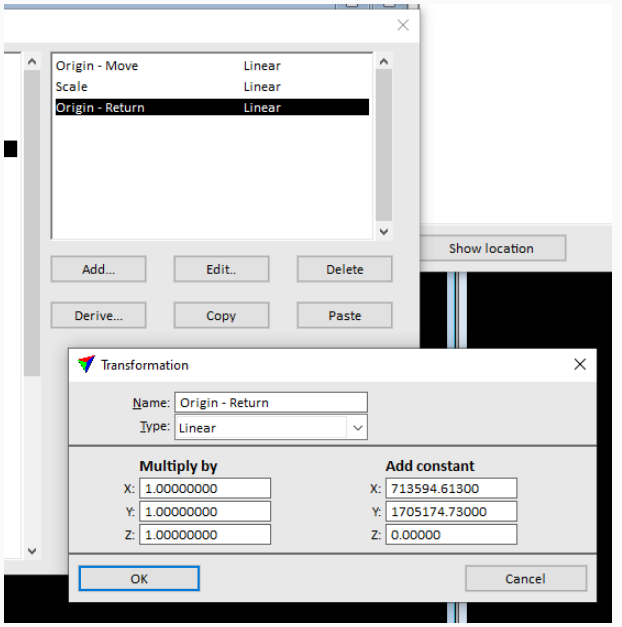
Task: Cancel the Transformation dialog
Action: click(525, 578)
